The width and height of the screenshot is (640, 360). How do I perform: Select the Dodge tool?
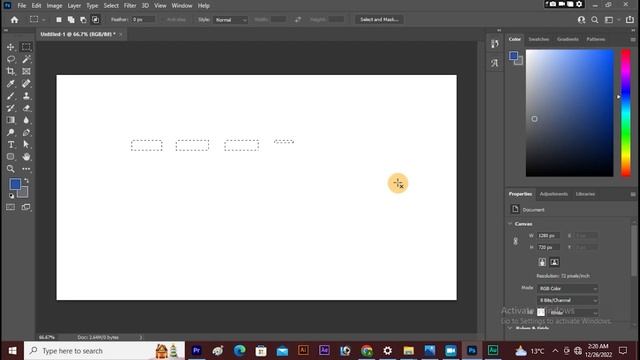pos(11,132)
